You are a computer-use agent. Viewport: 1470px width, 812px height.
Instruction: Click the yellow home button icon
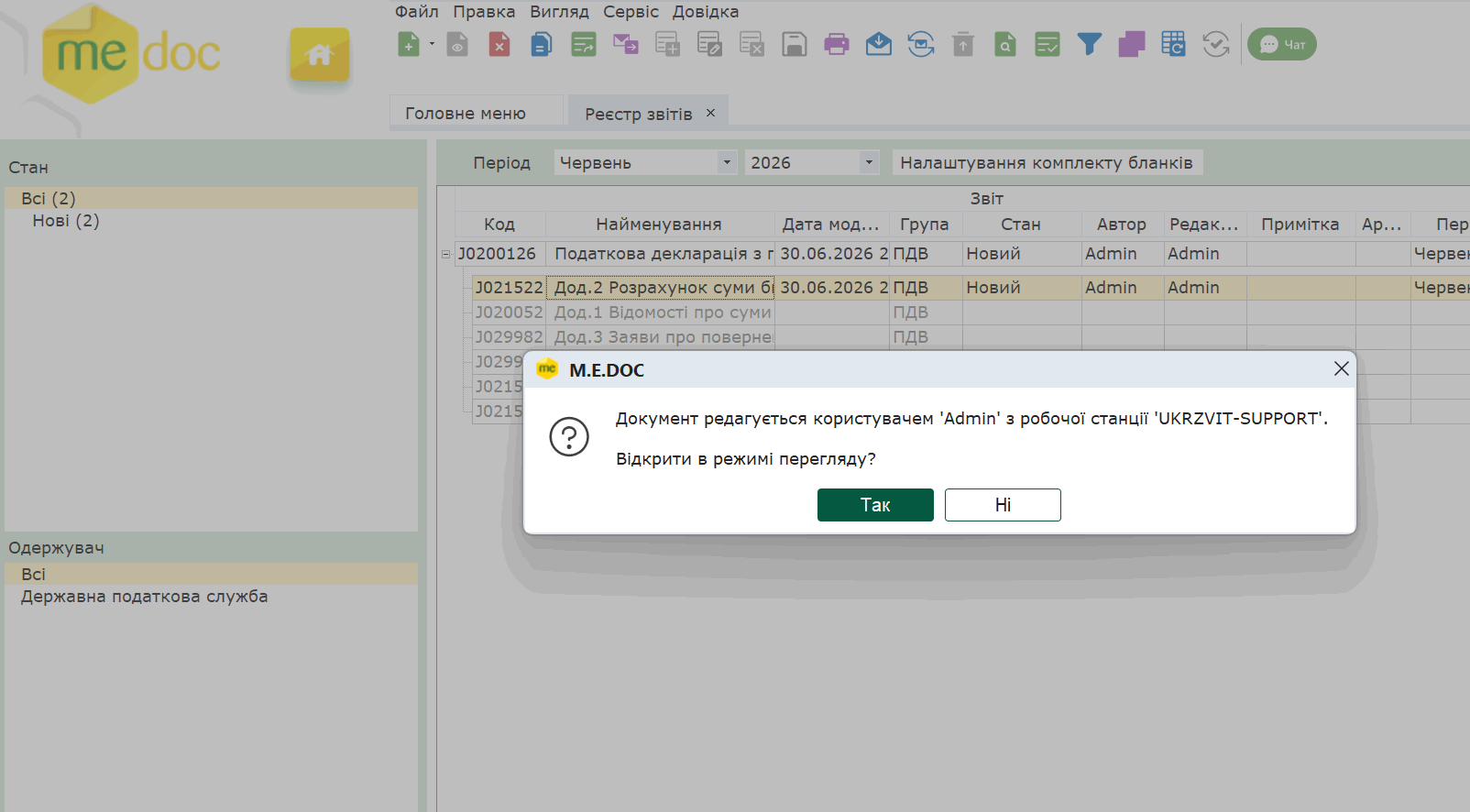click(x=320, y=55)
